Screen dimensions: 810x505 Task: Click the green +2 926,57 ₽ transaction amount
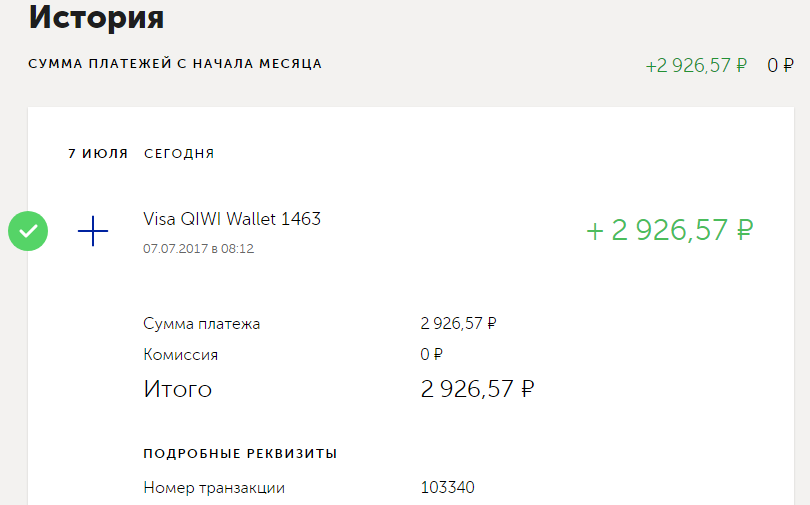point(669,230)
